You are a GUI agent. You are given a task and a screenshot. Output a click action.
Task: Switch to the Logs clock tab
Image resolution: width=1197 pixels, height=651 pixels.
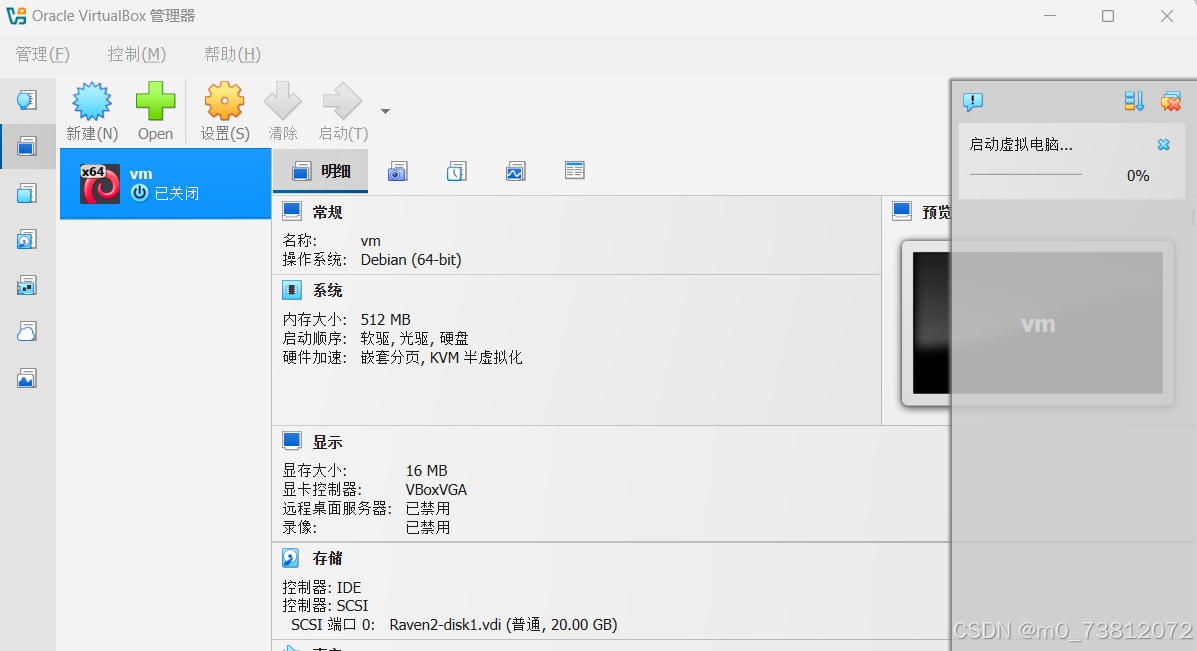click(x=457, y=171)
